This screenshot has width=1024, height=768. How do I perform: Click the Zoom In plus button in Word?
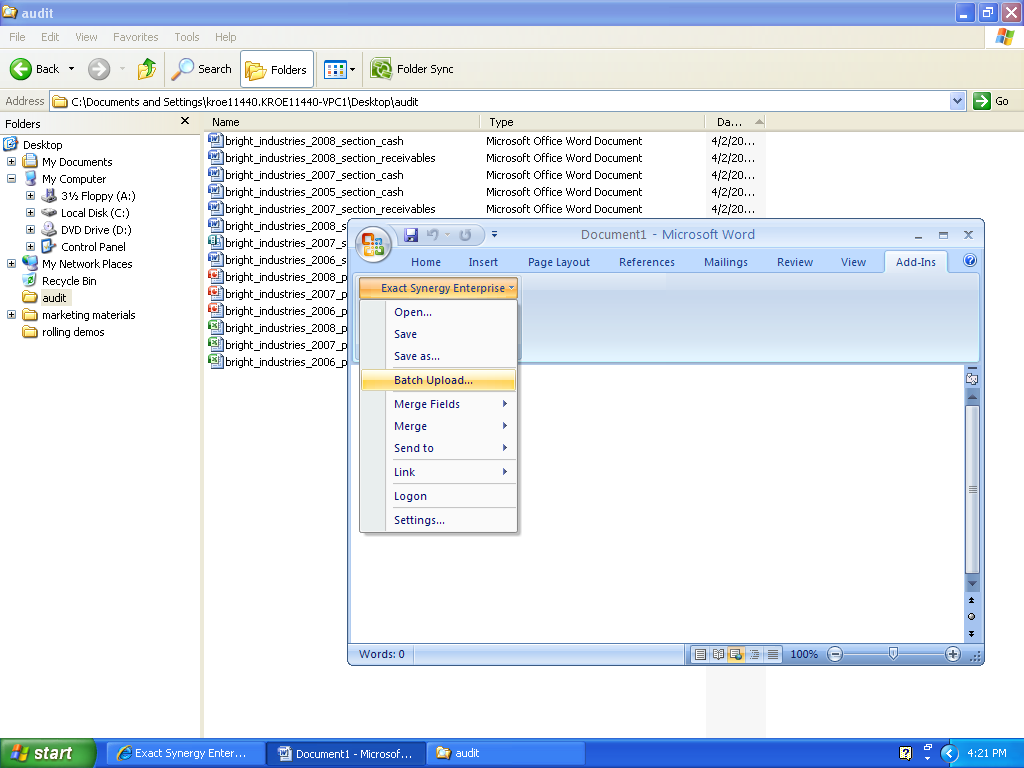pos(953,654)
